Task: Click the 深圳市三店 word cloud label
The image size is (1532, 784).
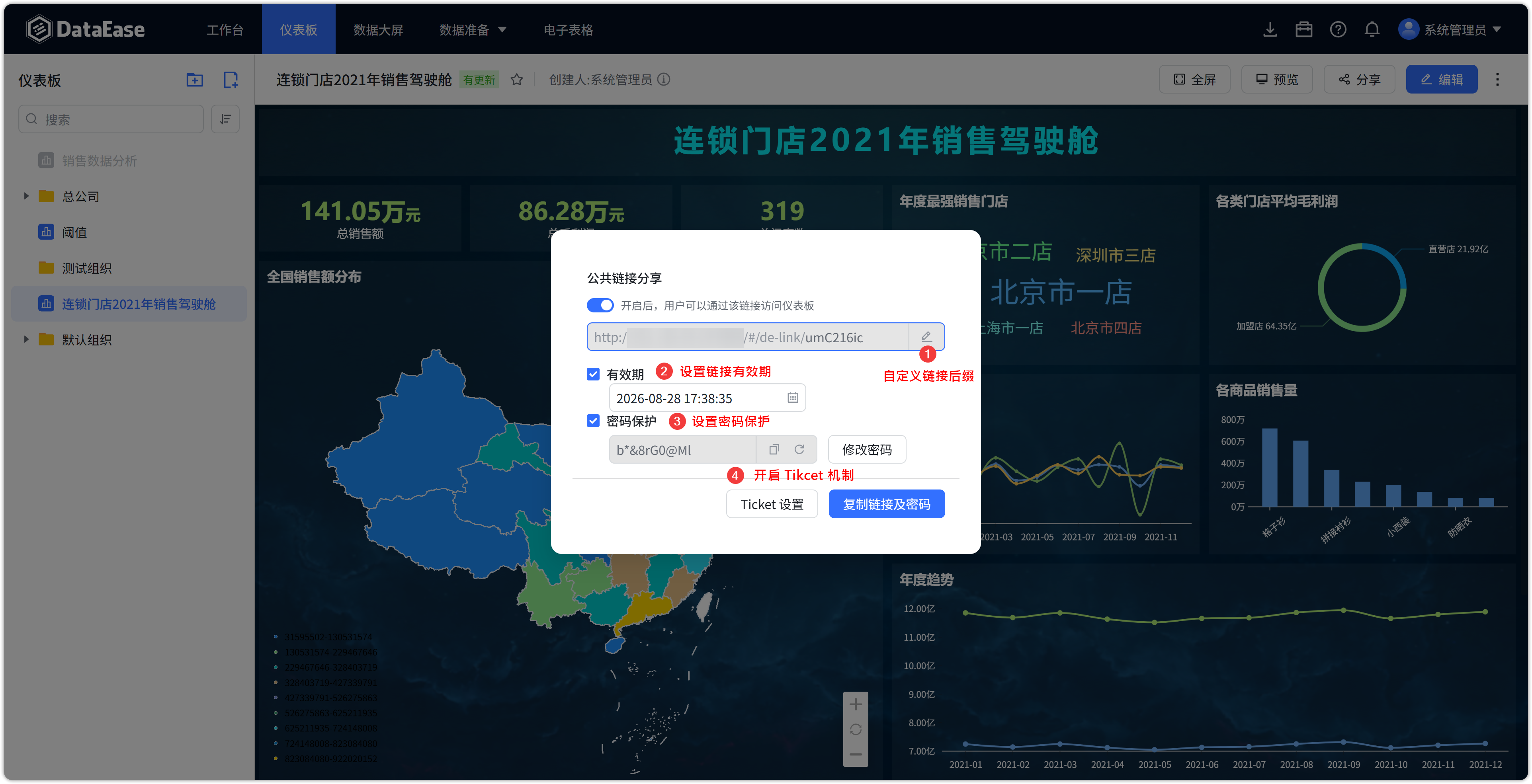Action: [x=1116, y=255]
